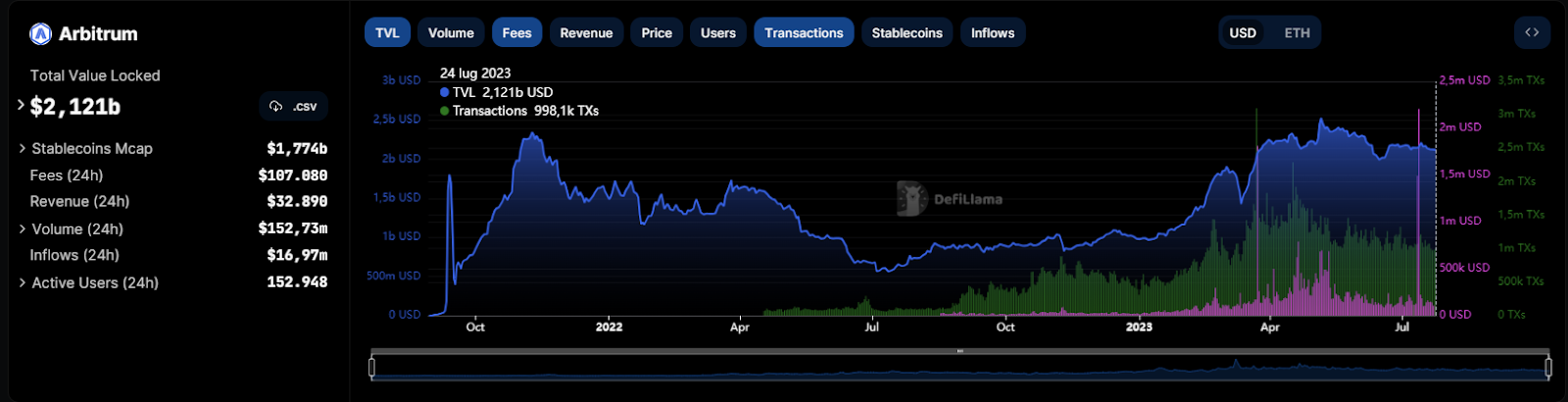Click the $32.890 revenue value
Image resolution: width=1568 pixels, height=402 pixels.
click(x=297, y=201)
